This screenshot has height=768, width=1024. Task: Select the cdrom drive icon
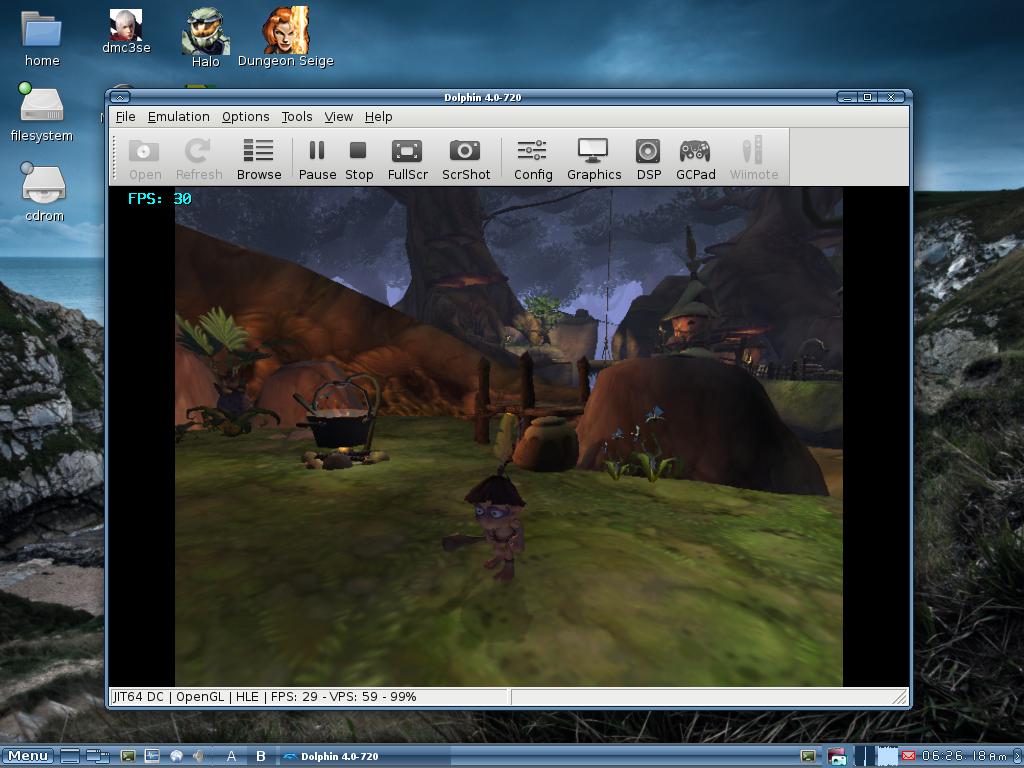click(44, 192)
